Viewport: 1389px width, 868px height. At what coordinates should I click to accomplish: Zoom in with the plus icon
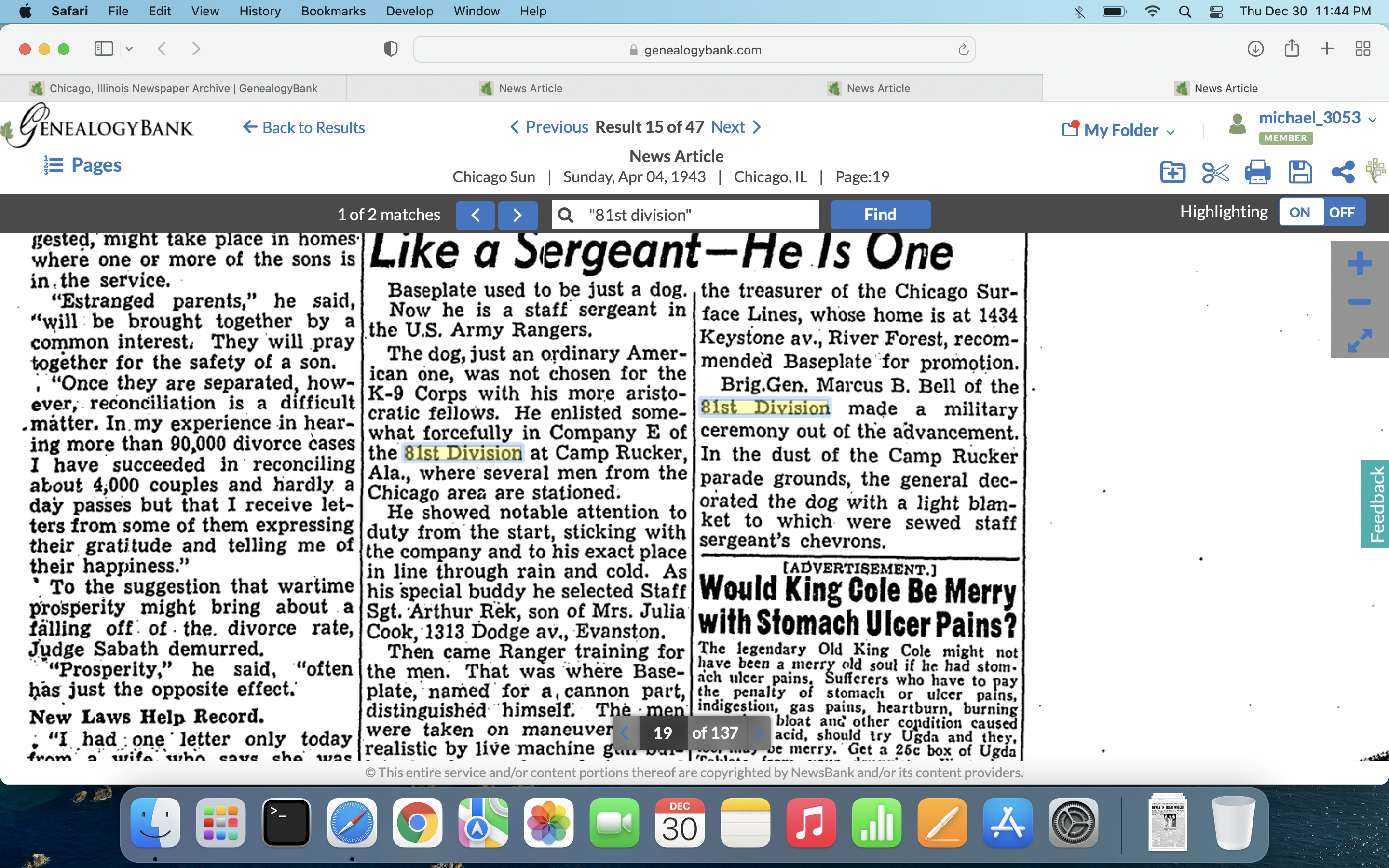click(1359, 264)
